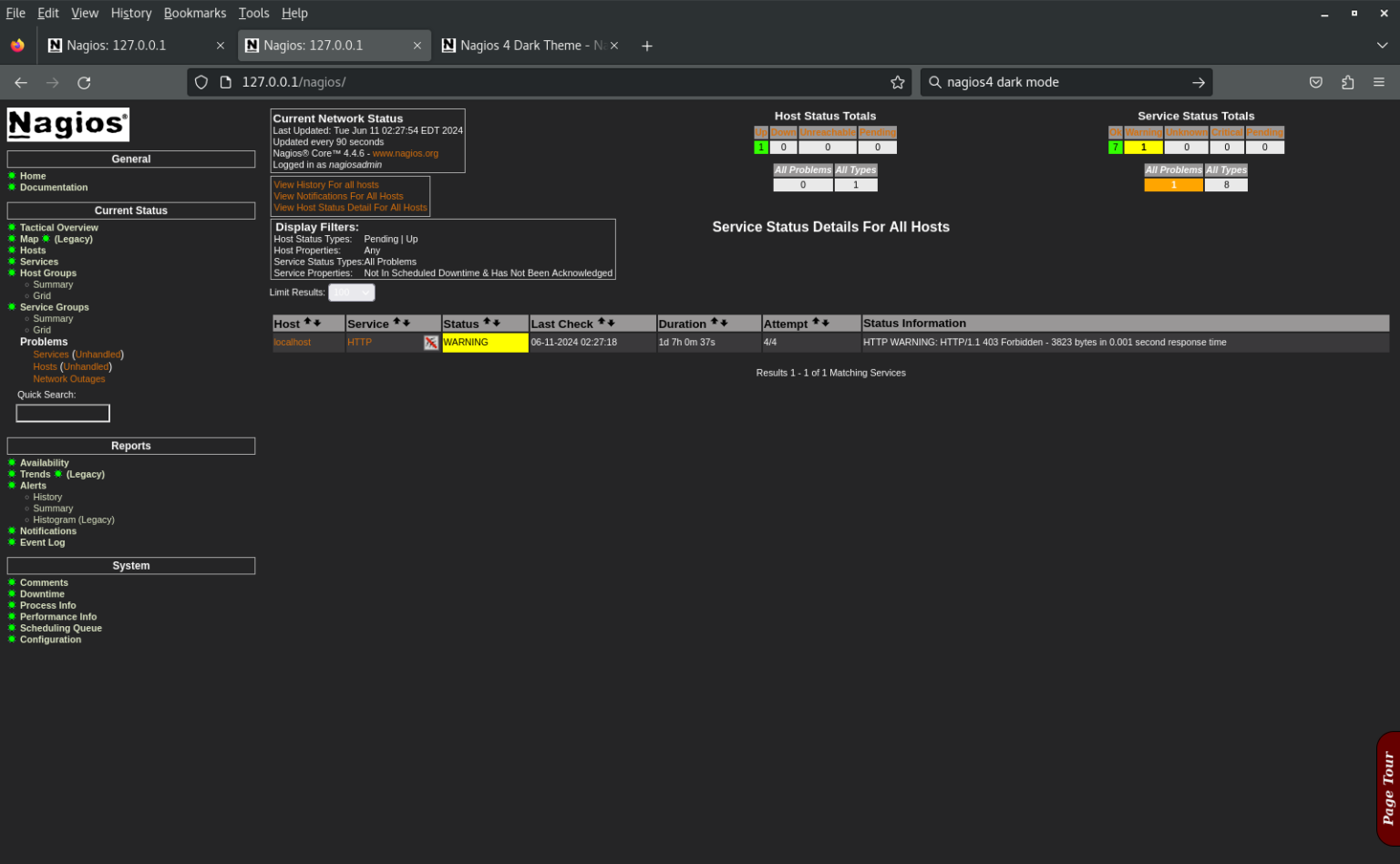The width and height of the screenshot is (1400, 864).
Task: Click the notifications disabled icon for HTTP
Action: coord(431,343)
